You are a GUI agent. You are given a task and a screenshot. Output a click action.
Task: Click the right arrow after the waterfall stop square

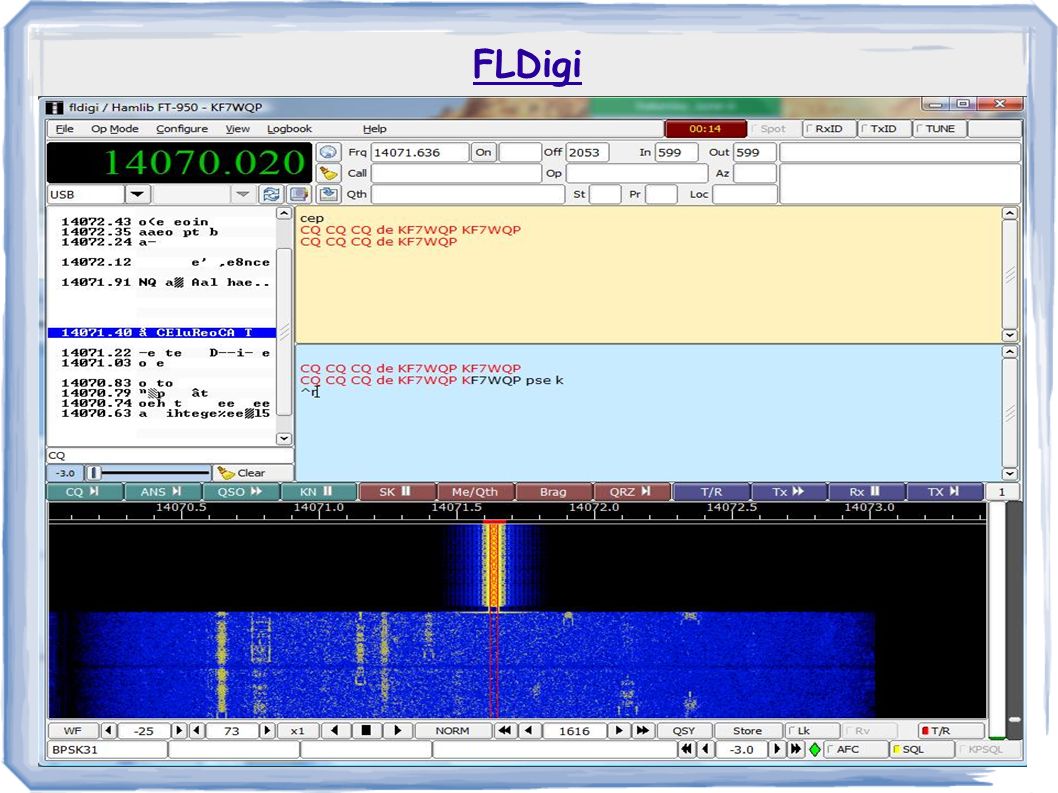pyautogui.click(x=397, y=730)
